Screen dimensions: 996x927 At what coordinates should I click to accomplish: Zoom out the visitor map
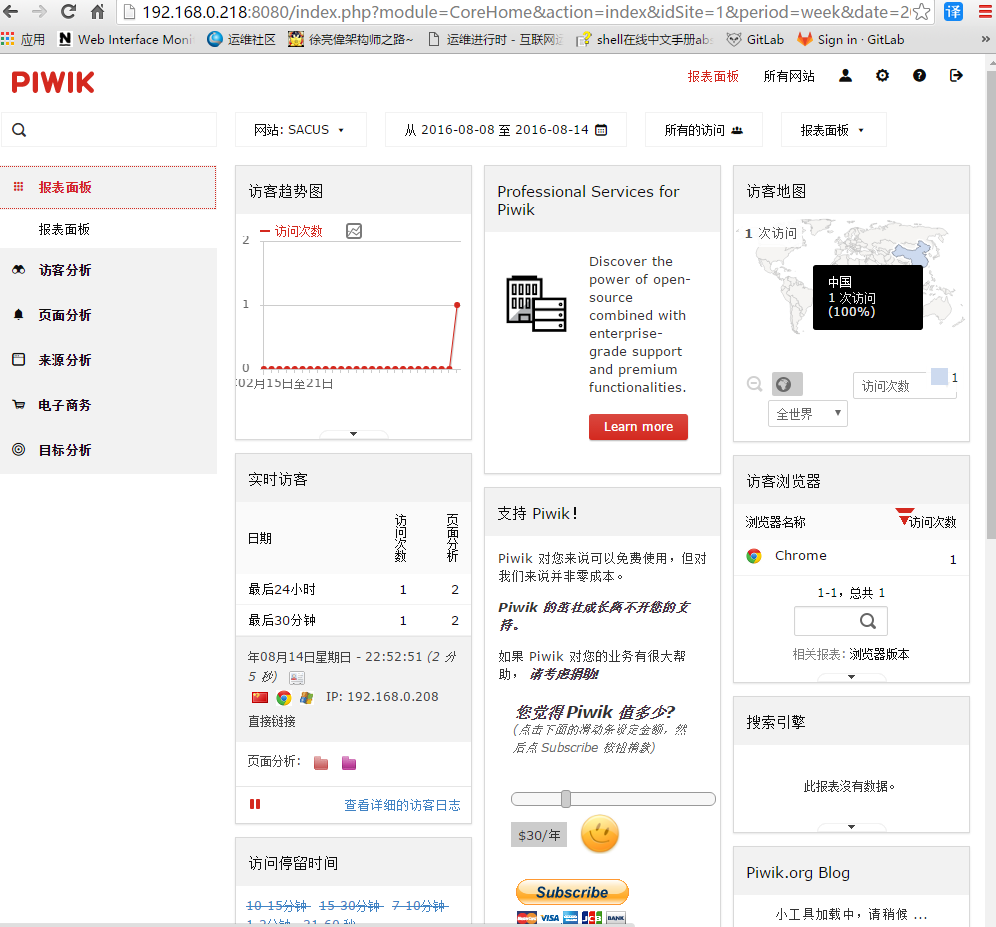pyautogui.click(x=755, y=384)
